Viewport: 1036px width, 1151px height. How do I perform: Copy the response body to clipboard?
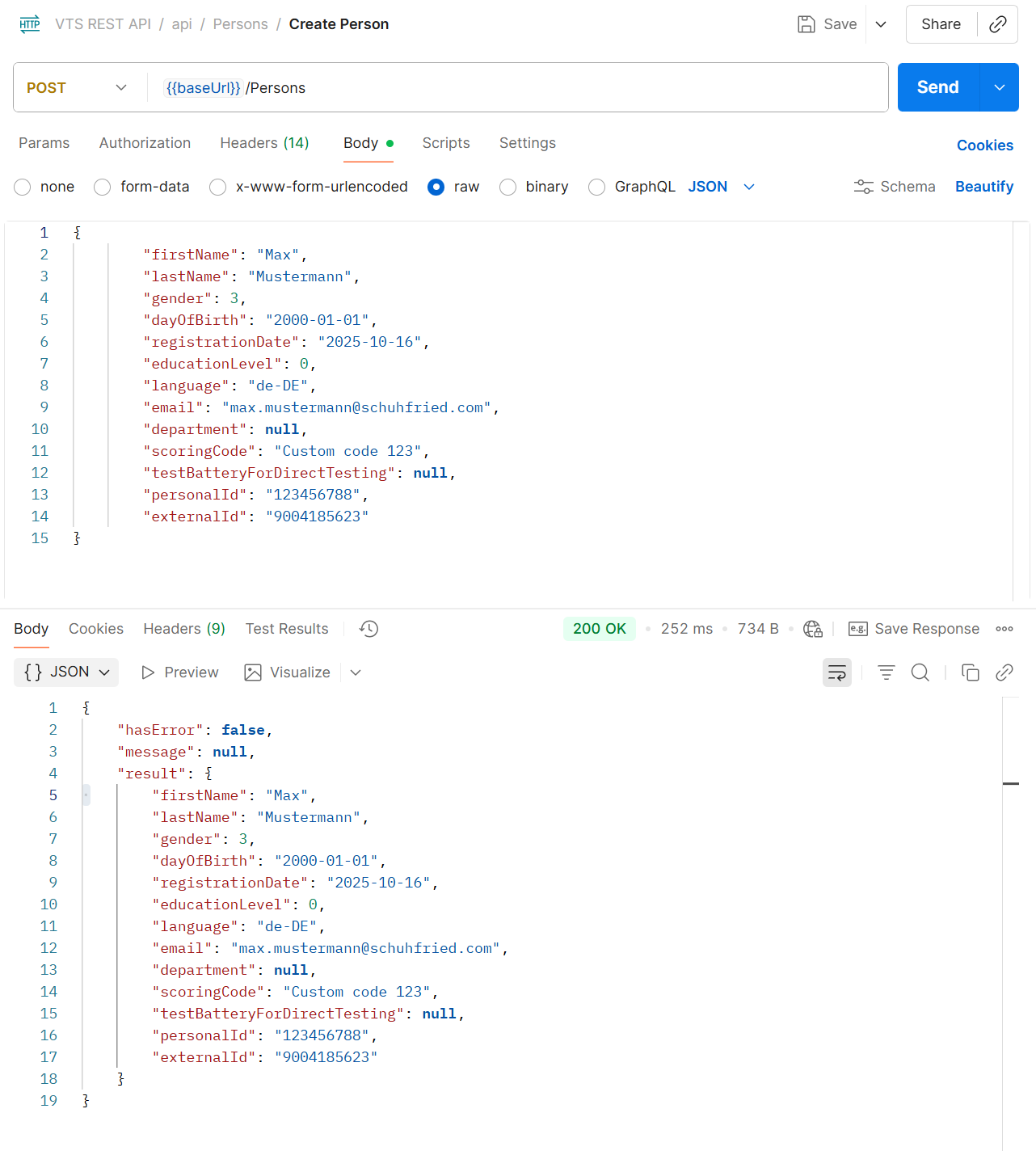pos(970,672)
